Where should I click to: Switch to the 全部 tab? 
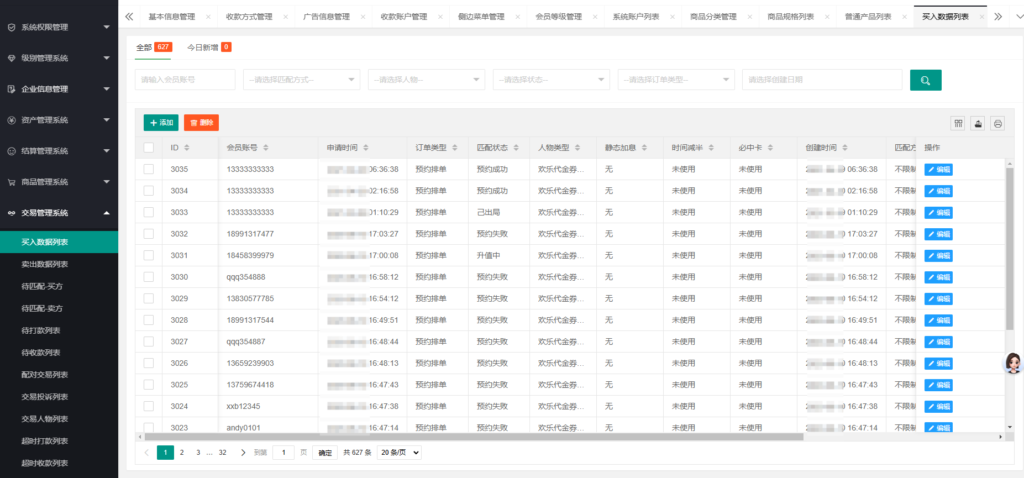[x=153, y=48]
